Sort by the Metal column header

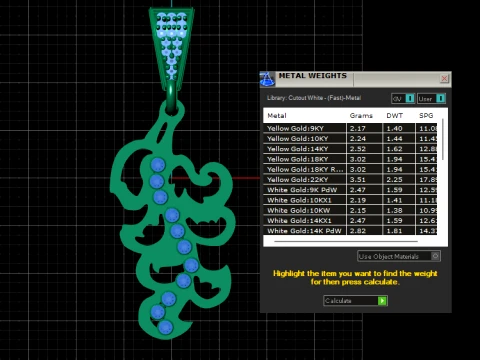pyautogui.click(x=277, y=116)
